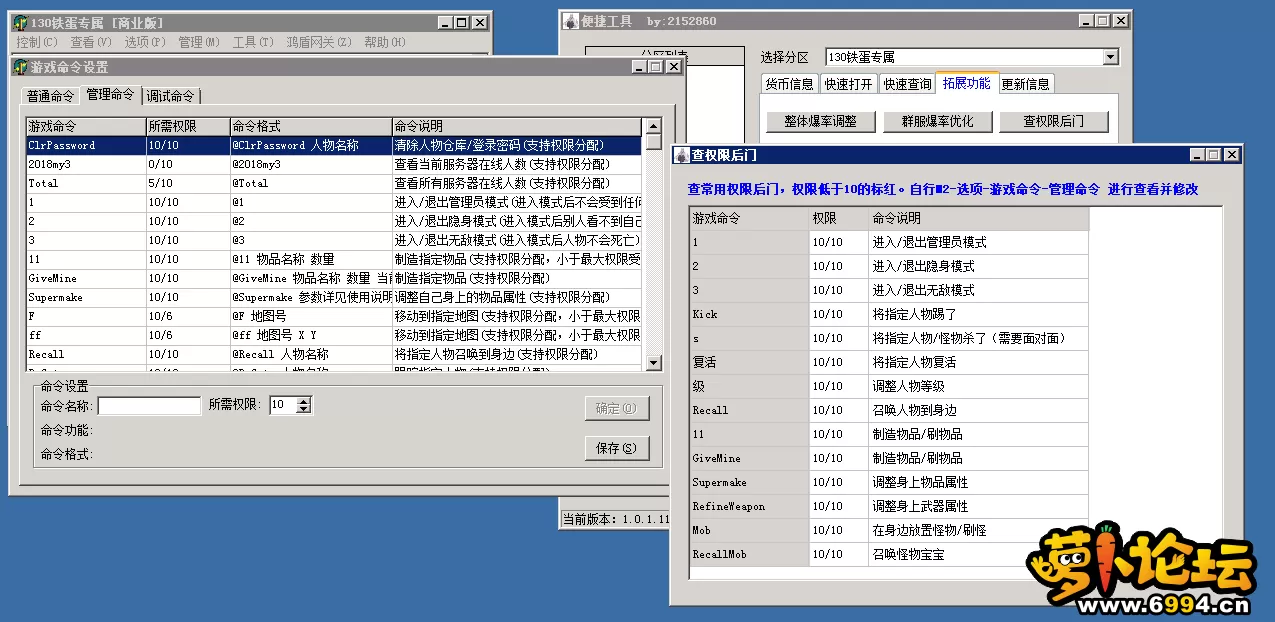Image resolution: width=1275 pixels, height=622 pixels.
Task: Increase 所需权限 with the up arrow
Action: pyautogui.click(x=304, y=401)
